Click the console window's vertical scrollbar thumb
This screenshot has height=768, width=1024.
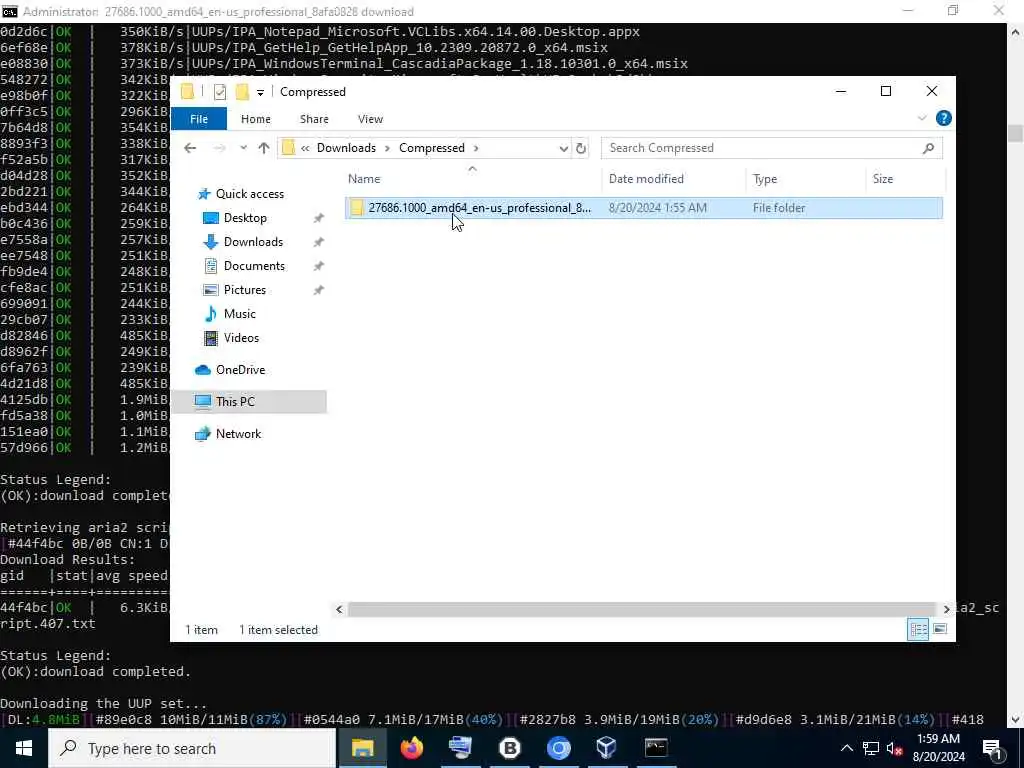(1015, 133)
